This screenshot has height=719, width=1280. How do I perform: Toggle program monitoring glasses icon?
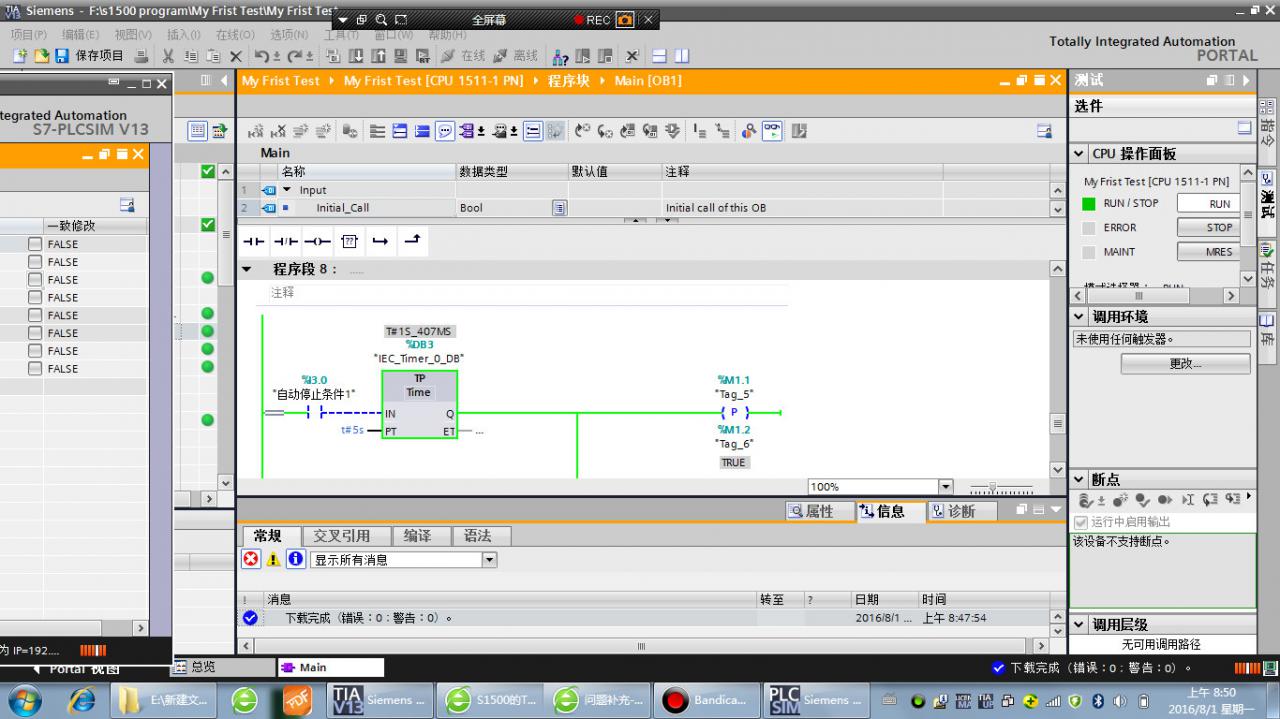772,131
